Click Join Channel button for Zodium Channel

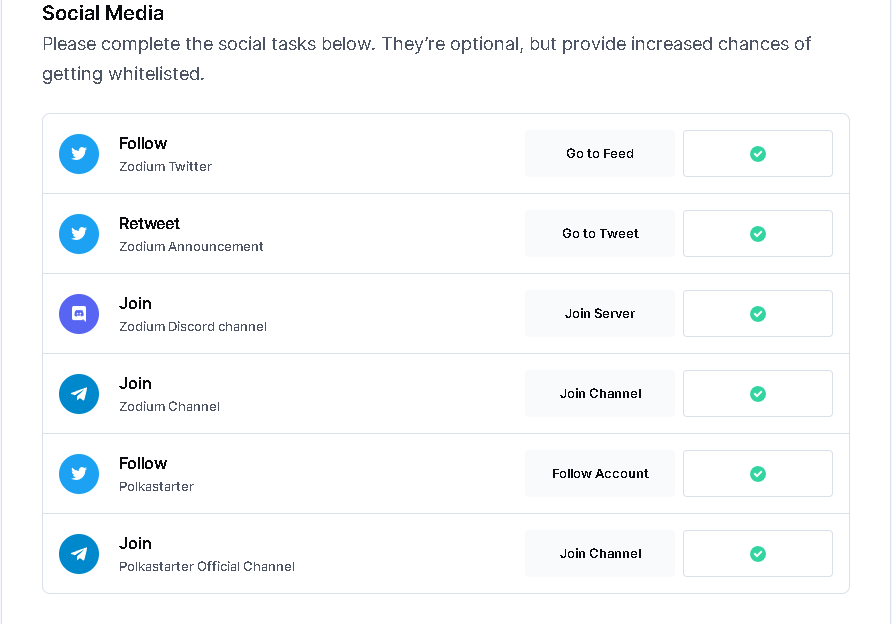pos(600,394)
